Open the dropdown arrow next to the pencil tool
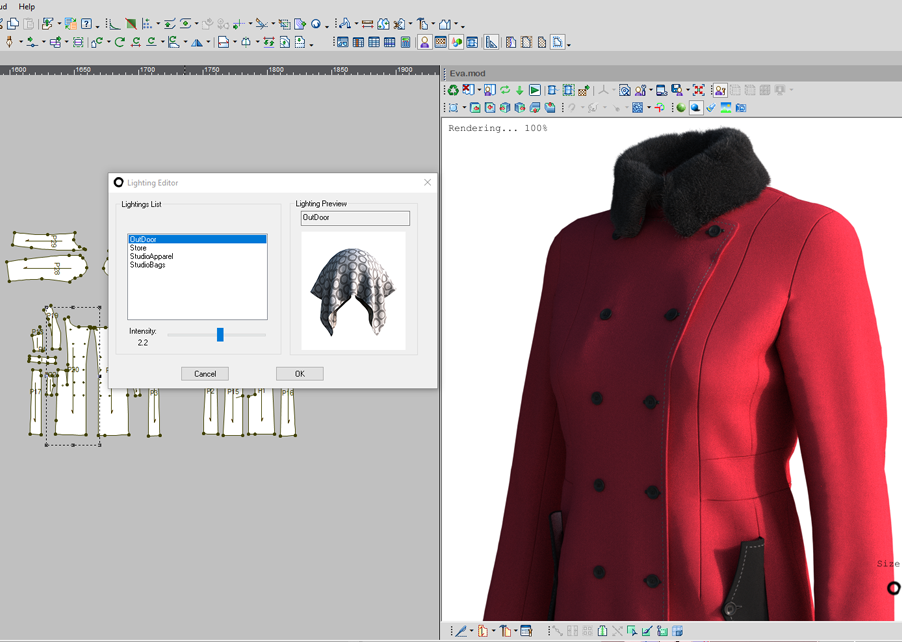The width and height of the screenshot is (902, 642). [472, 631]
